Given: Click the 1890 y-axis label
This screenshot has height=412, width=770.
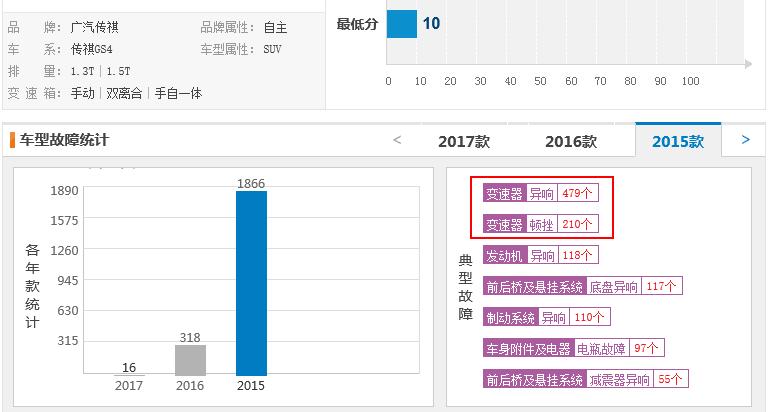Looking at the screenshot, I should (x=64, y=191).
